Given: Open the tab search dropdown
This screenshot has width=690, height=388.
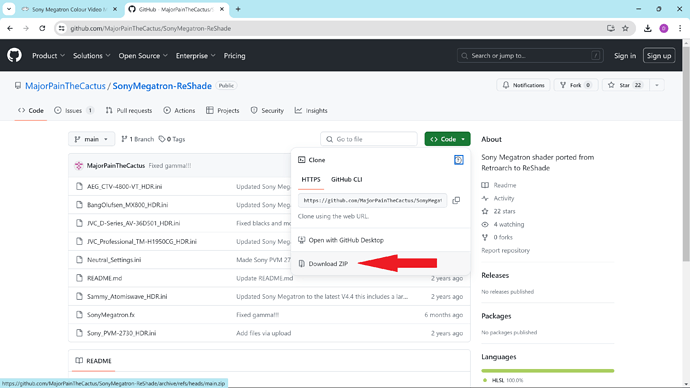Looking at the screenshot, I should (9, 9).
